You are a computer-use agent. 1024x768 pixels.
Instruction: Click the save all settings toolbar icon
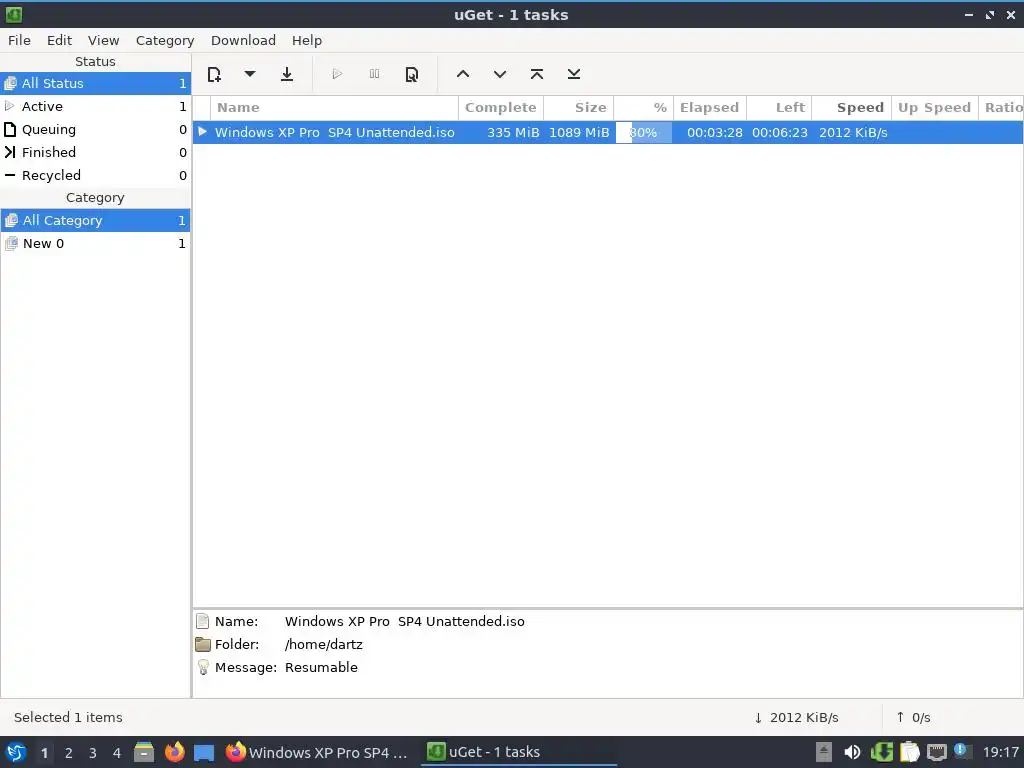coord(287,74)
